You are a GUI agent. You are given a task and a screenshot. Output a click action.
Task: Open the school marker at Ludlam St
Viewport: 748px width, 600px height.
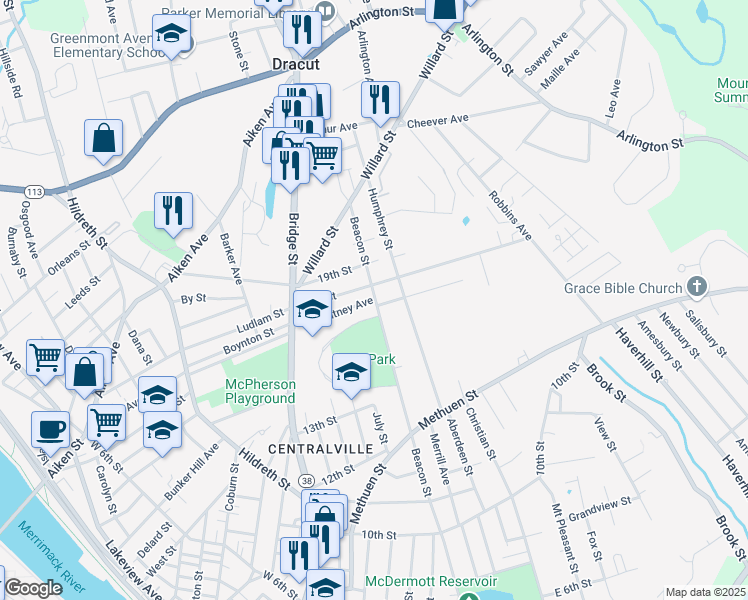(312, 310)
